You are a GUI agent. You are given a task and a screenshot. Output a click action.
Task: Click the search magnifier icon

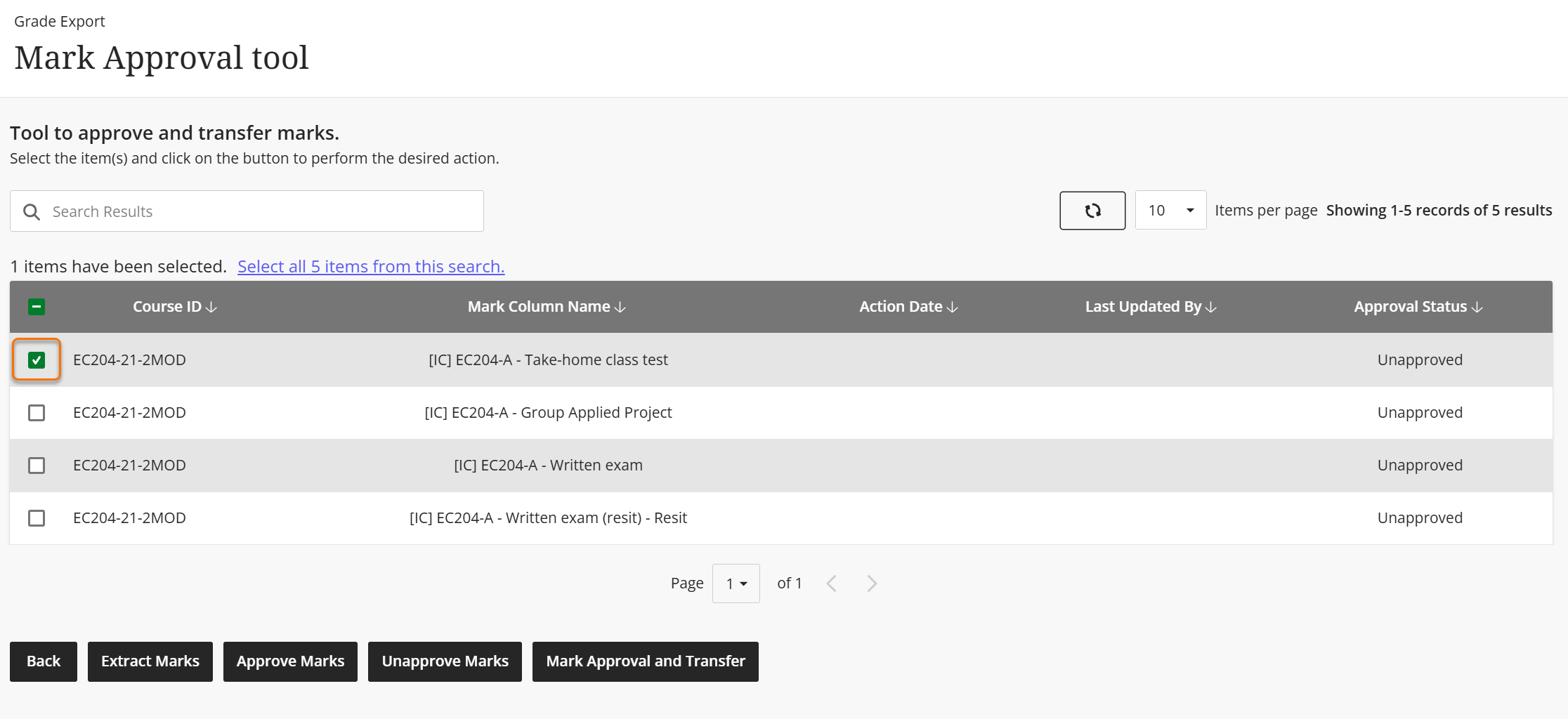click(x=32, y=212)
